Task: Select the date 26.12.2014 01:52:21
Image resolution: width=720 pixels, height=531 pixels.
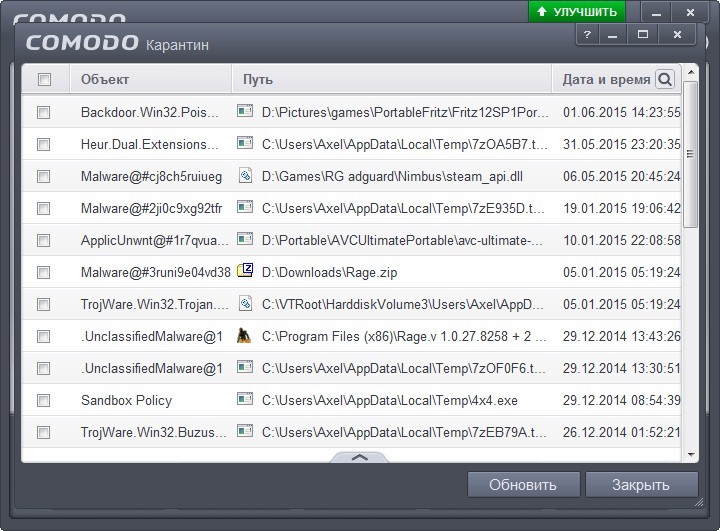Action: [622, 432]
